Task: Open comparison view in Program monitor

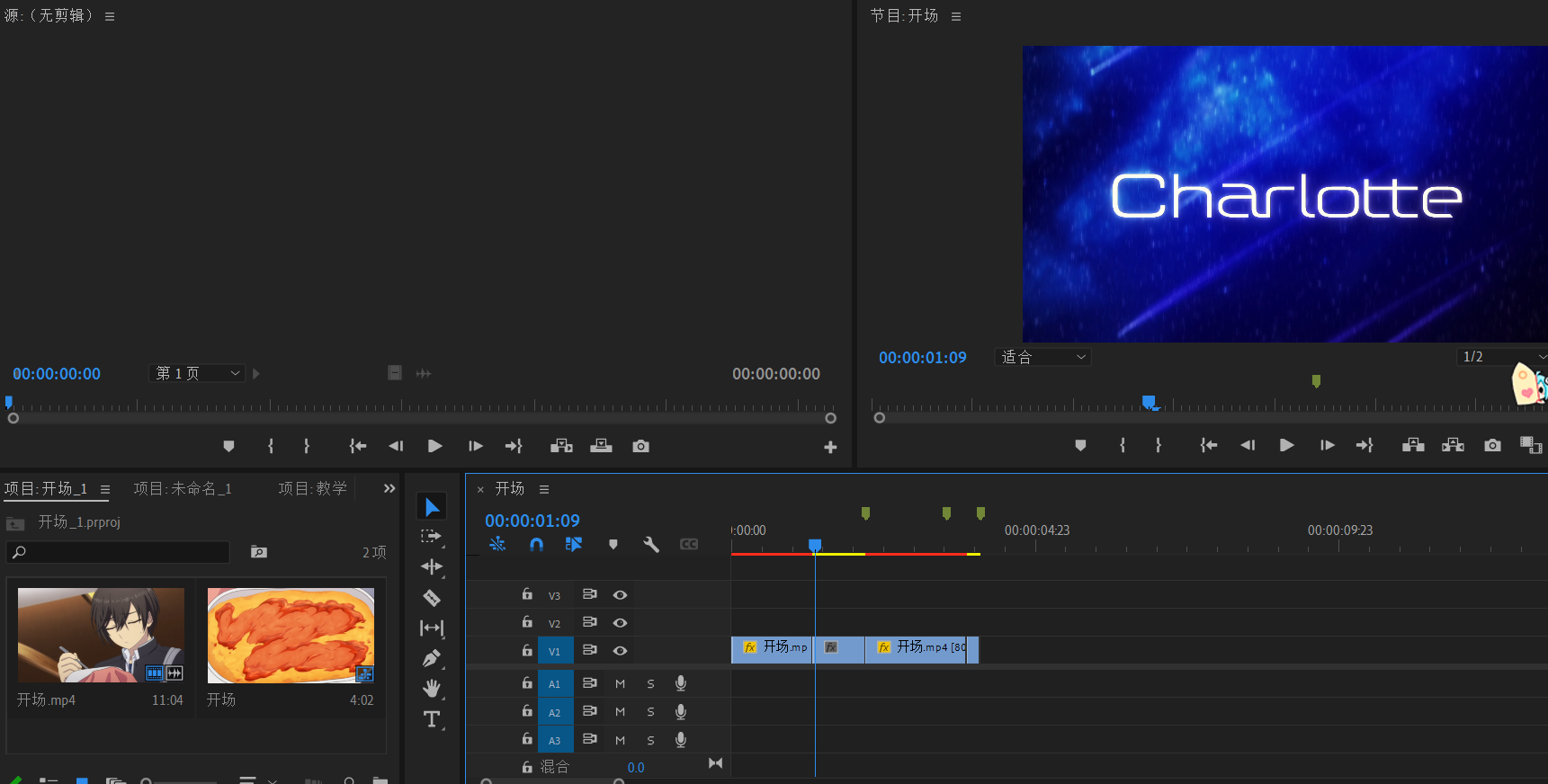Action: point(1530,445)
